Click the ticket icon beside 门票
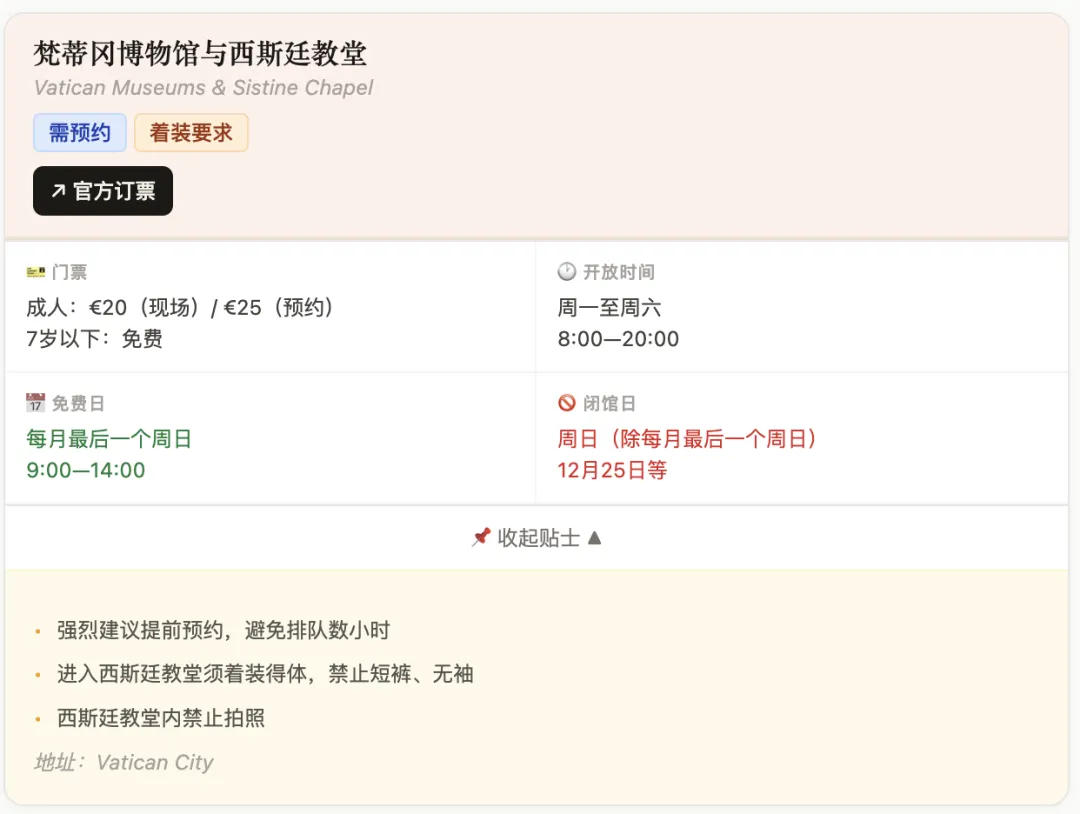The image size is (1080, 814). pyautogui.click(x=36, y=272)
